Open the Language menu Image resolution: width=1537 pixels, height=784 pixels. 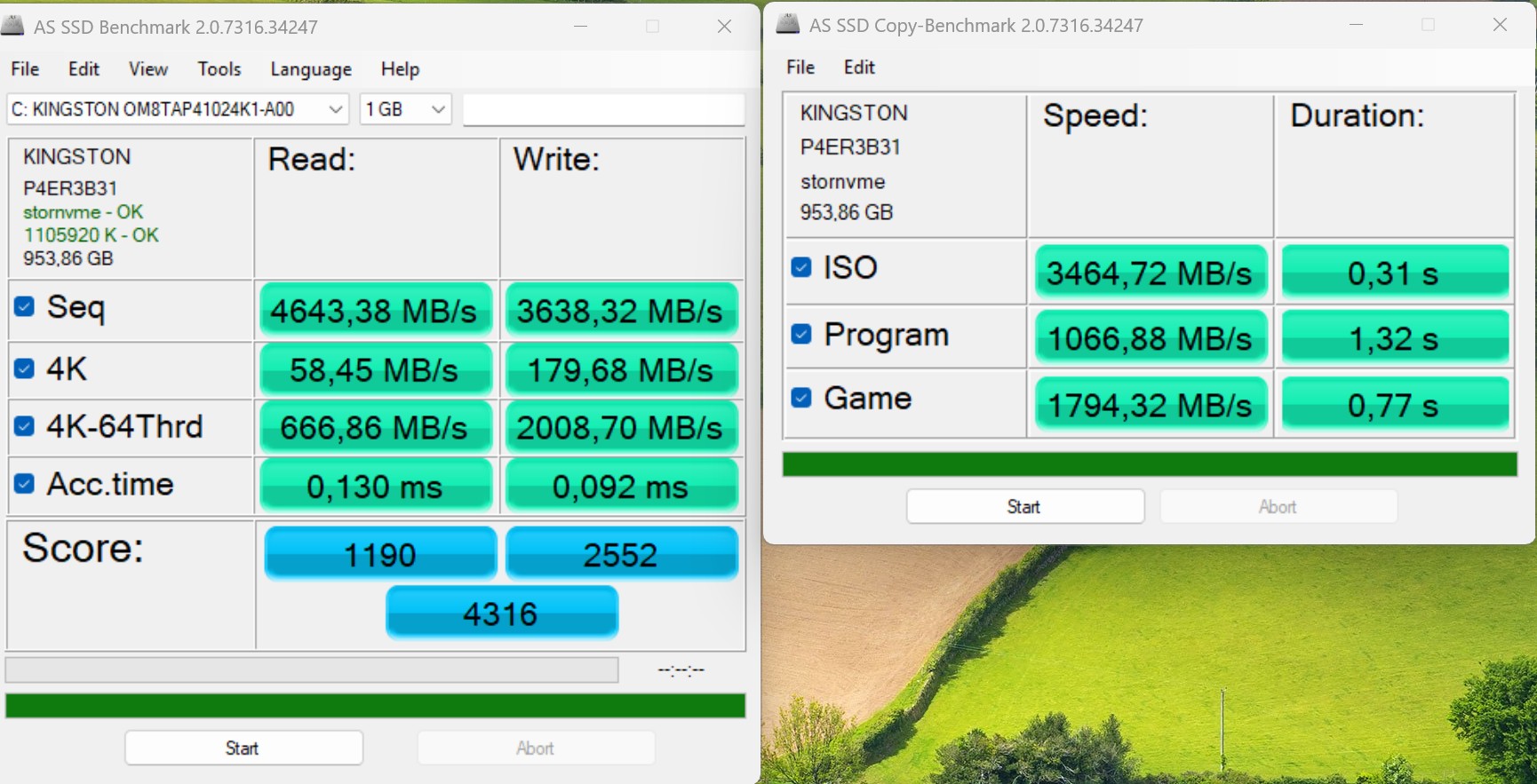pos(310,69)
